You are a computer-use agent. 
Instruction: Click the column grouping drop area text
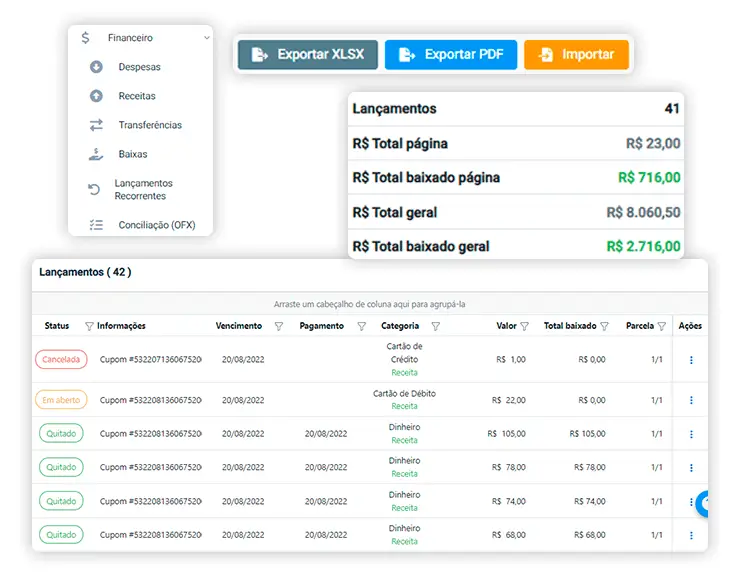370,304
